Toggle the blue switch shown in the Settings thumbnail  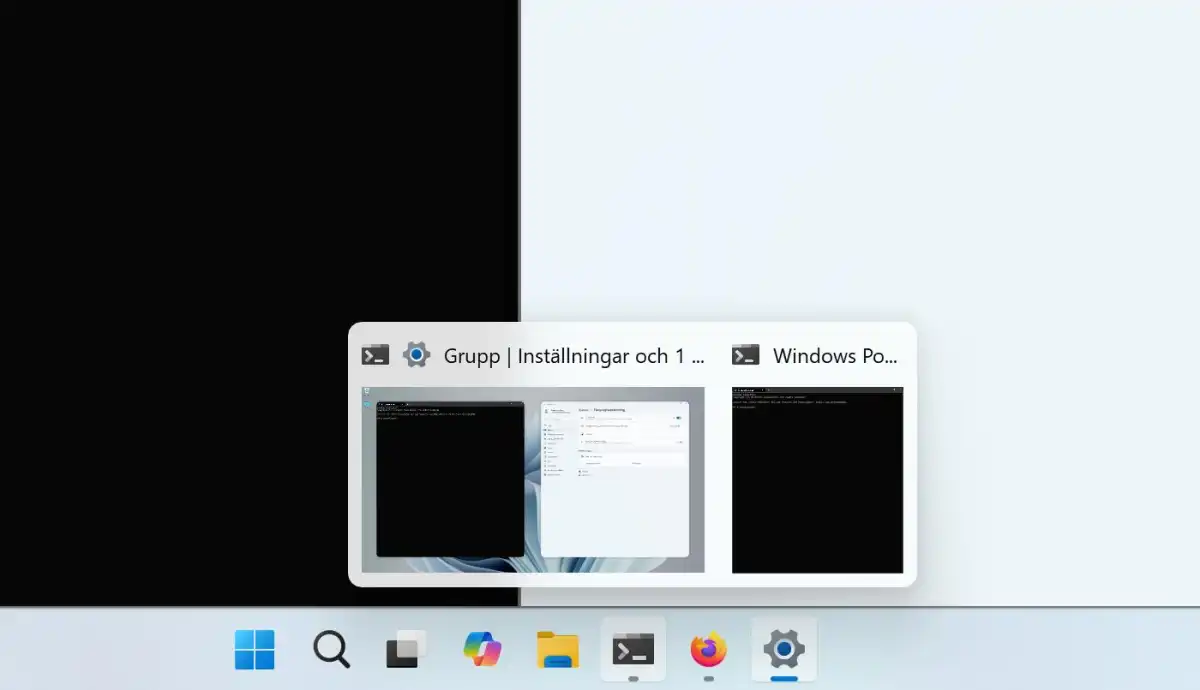coord(678,417)
